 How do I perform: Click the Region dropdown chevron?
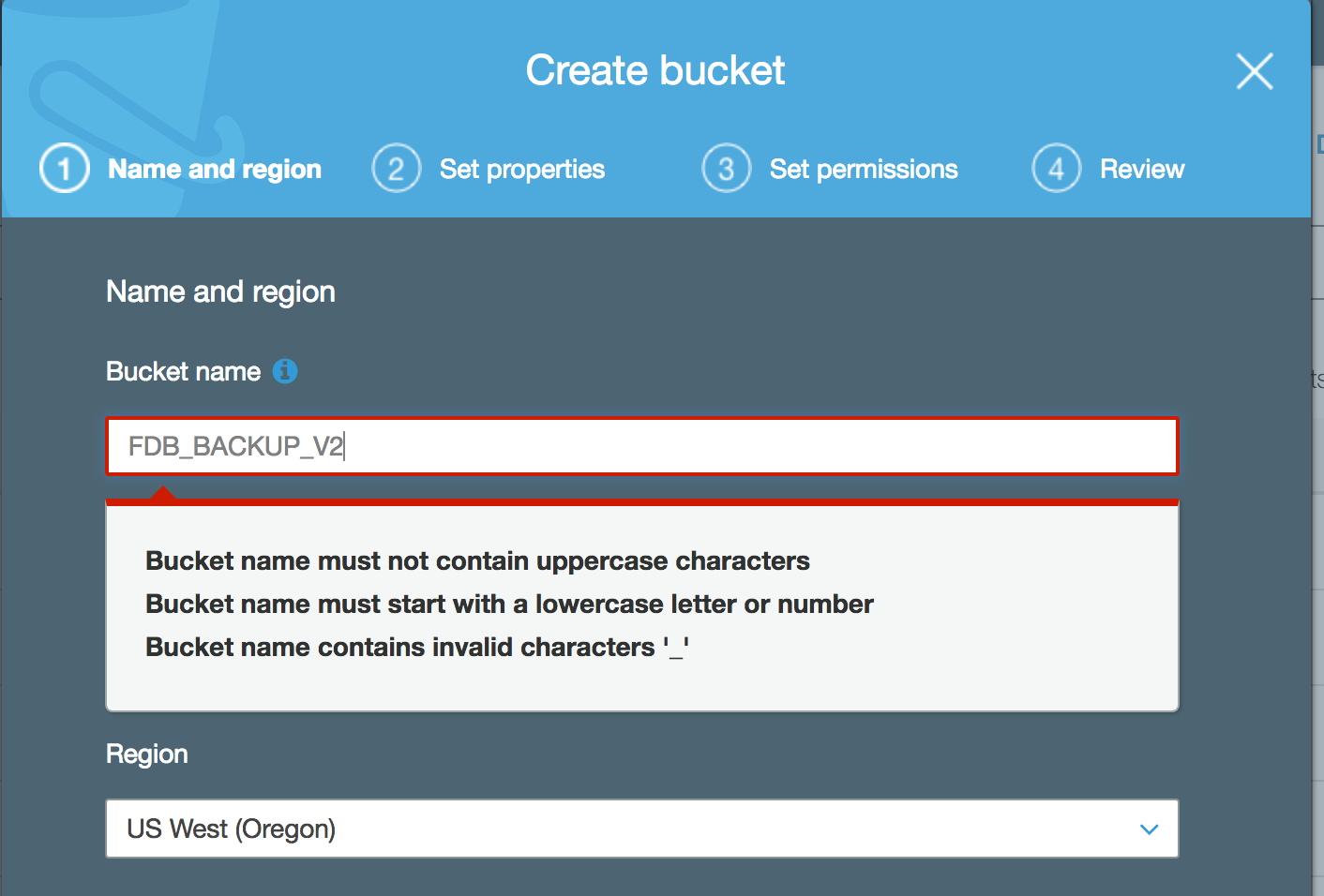[x=1148, y=829]
